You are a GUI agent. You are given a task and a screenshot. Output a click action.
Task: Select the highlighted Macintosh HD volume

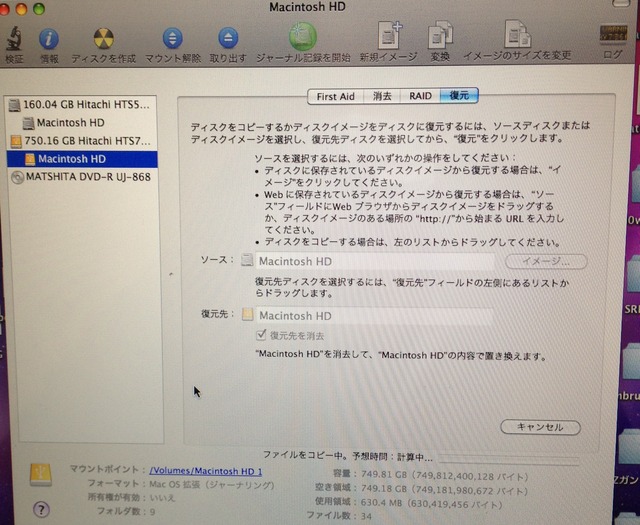point(82,159)
